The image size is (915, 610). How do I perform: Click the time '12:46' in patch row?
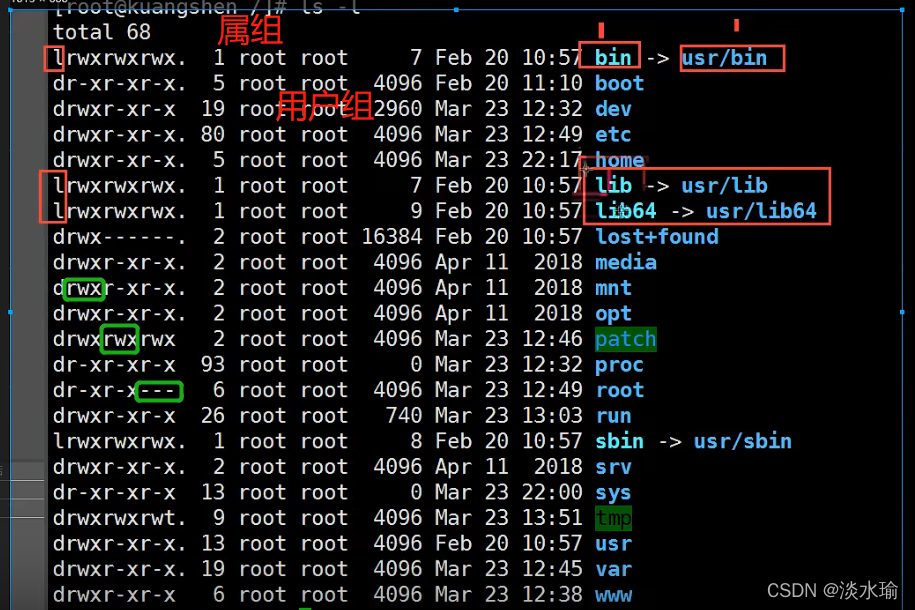point(552,339)
